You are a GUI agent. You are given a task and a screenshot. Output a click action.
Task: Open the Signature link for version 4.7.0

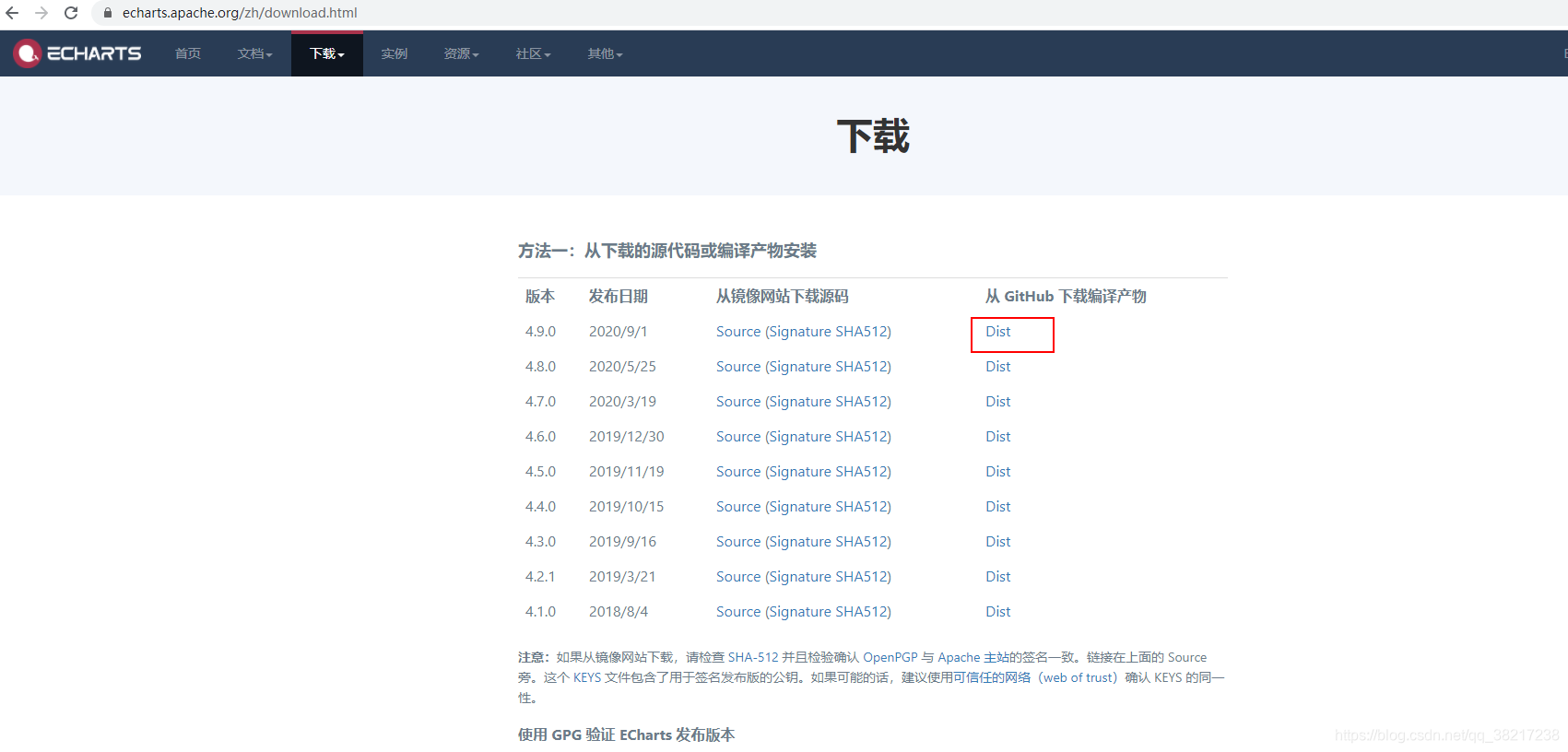coord(800,402)
